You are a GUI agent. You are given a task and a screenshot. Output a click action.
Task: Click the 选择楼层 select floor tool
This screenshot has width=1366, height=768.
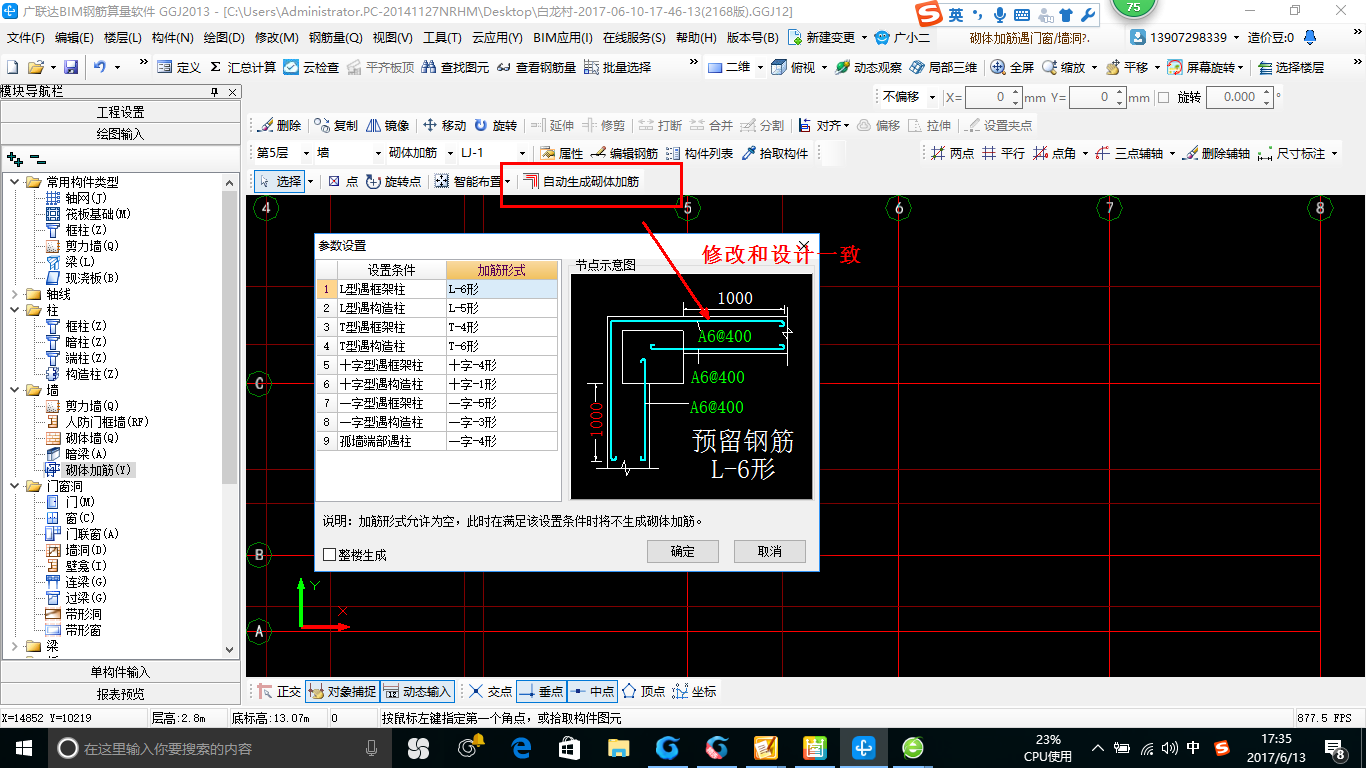coord(1291,67)
